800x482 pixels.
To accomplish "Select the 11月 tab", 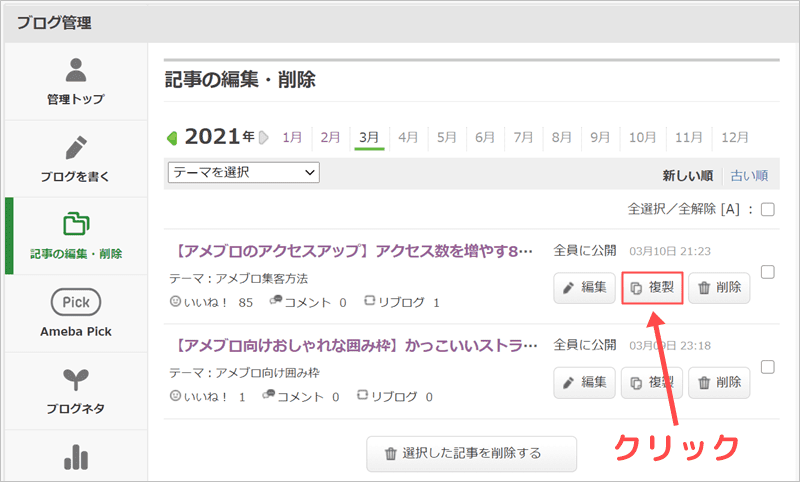I will click(x=689, y=137).
